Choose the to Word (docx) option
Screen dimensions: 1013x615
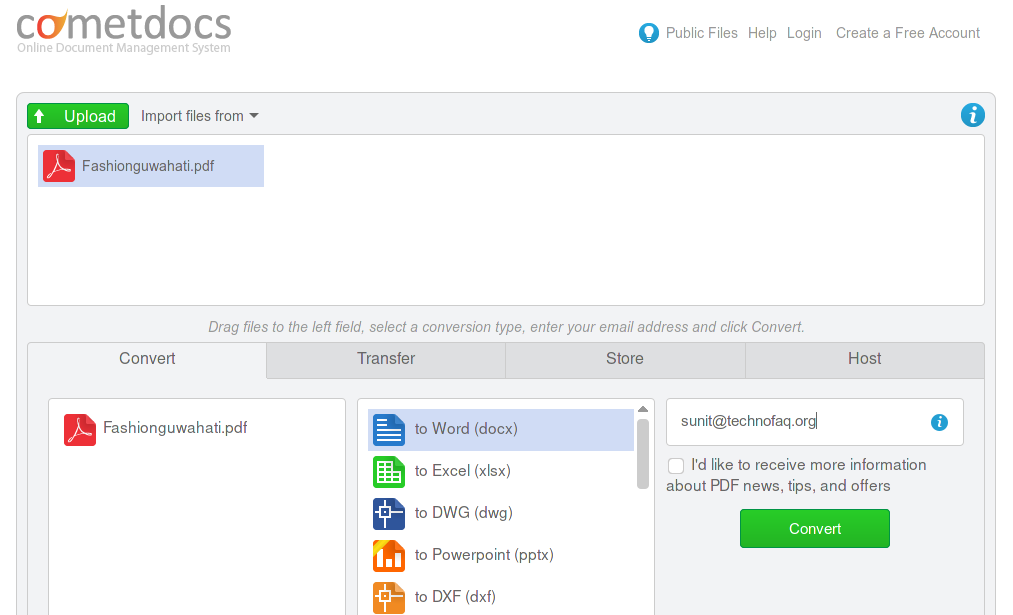(x=501, y=430)
